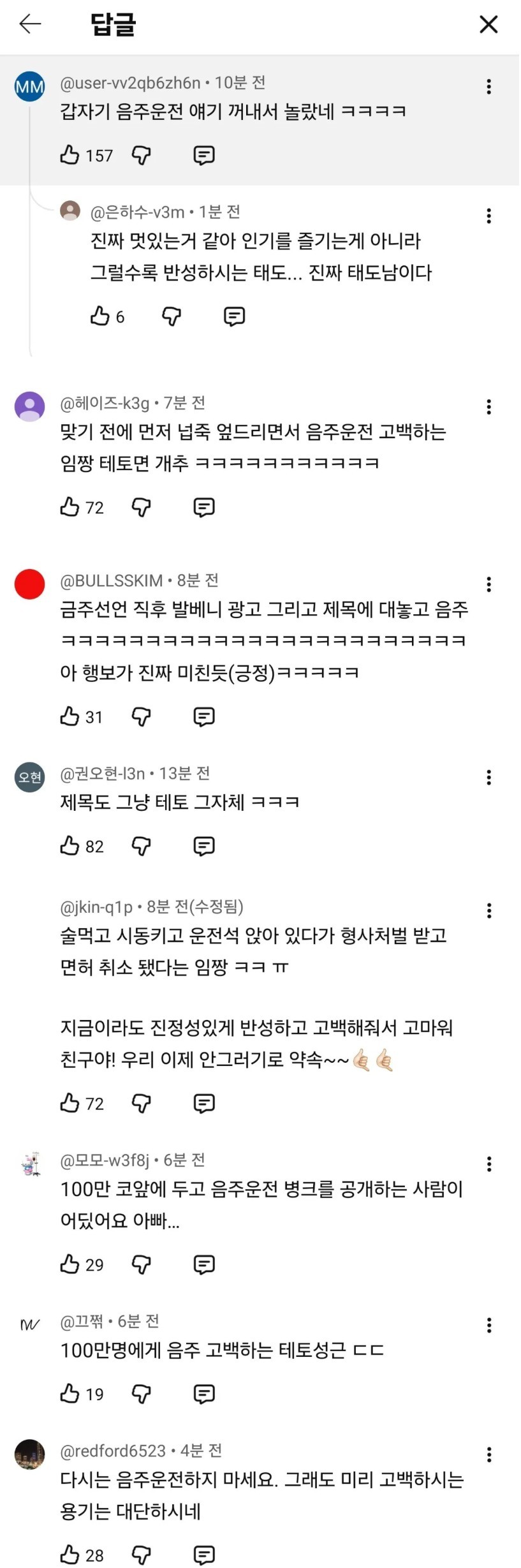
Task: Visit the @jkin-q1p username link
Action: tap(96, 906)
